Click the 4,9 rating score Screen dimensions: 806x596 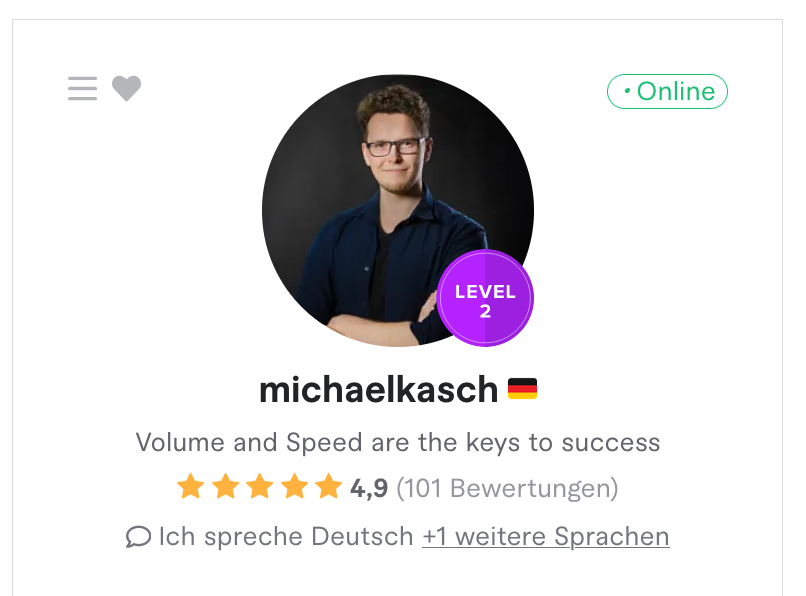point(369,488)
